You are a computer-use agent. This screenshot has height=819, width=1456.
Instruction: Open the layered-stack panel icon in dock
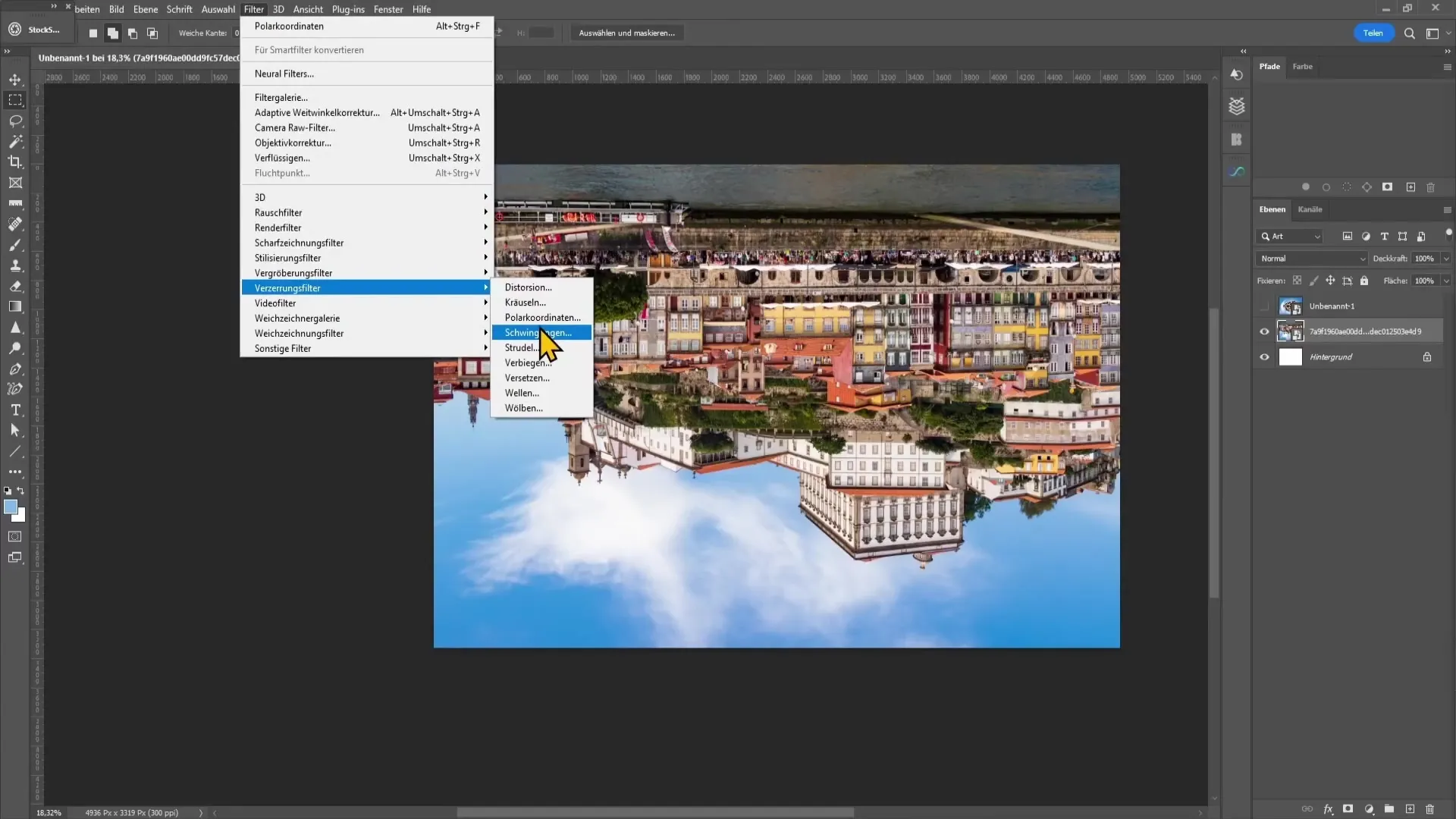pos(1237,106)
